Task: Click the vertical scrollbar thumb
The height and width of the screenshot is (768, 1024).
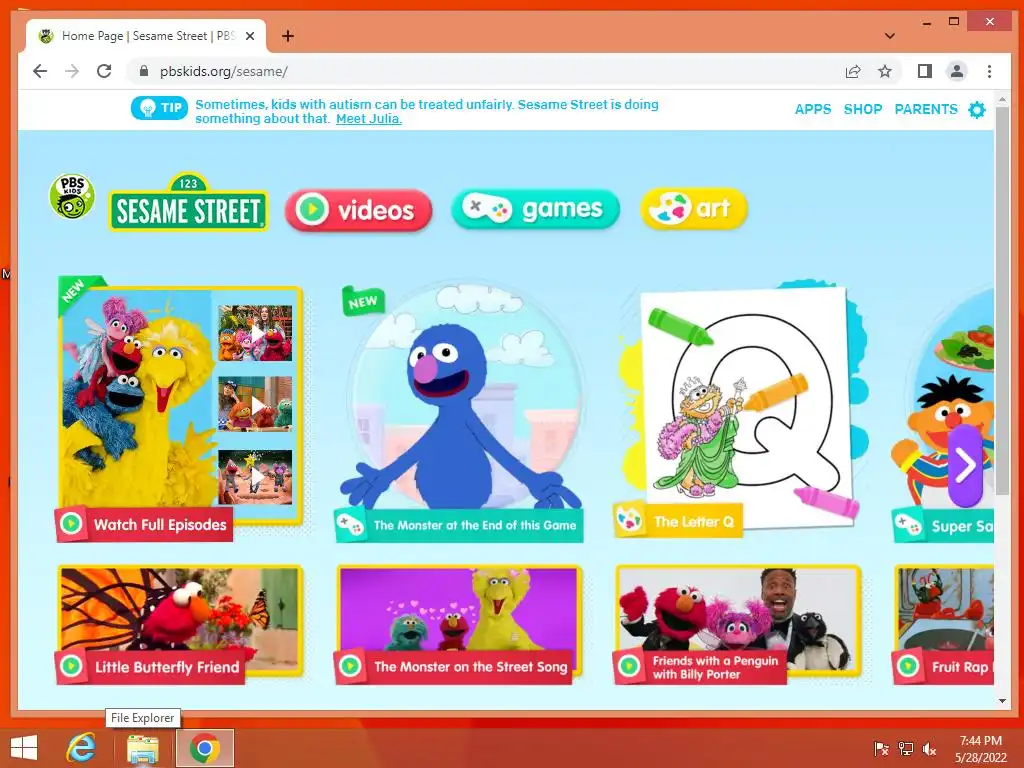Action: click(1002, 300)
